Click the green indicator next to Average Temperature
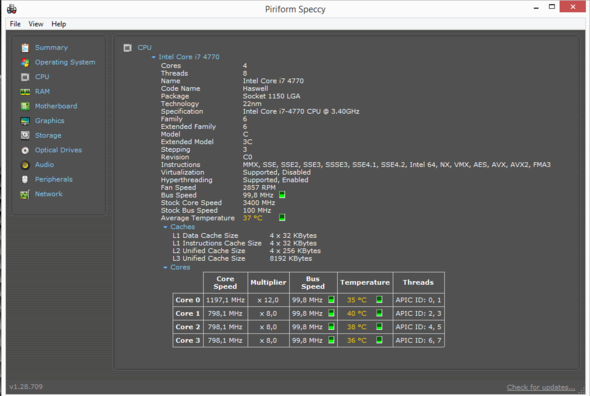This screenshot has width=590, height=396. [282, 218]
